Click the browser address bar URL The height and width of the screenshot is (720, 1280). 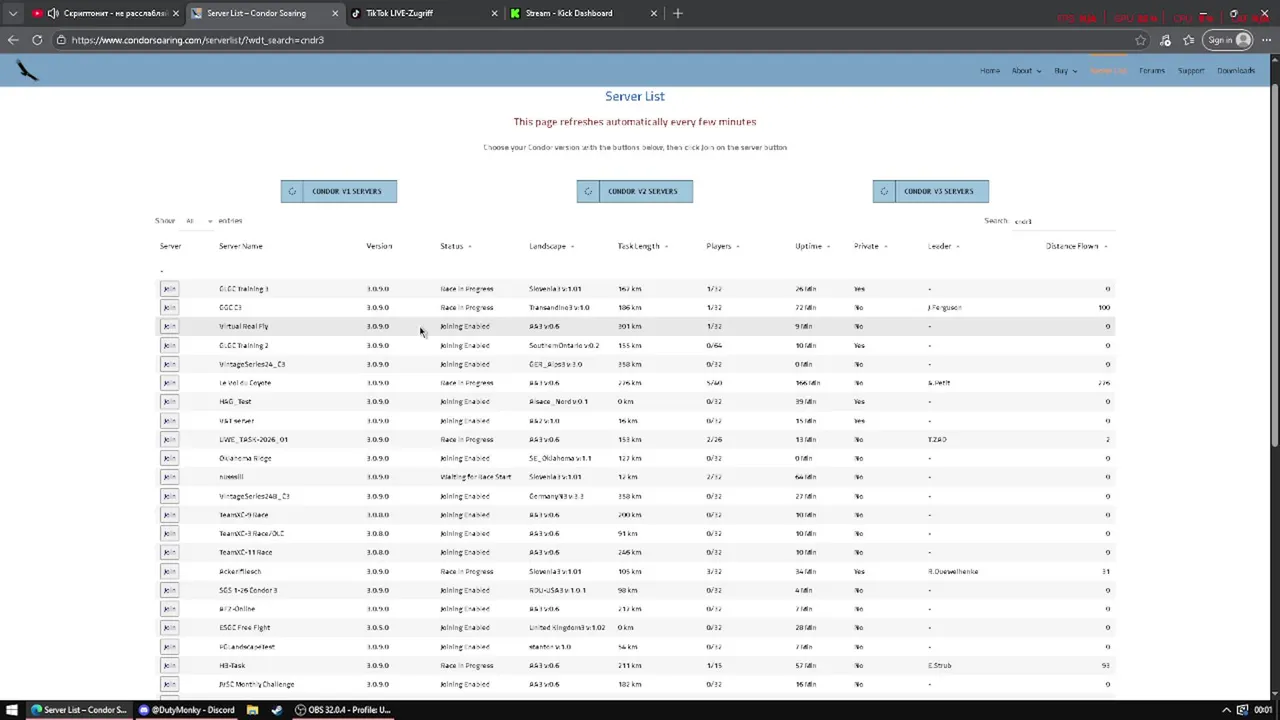coord(197,40)
